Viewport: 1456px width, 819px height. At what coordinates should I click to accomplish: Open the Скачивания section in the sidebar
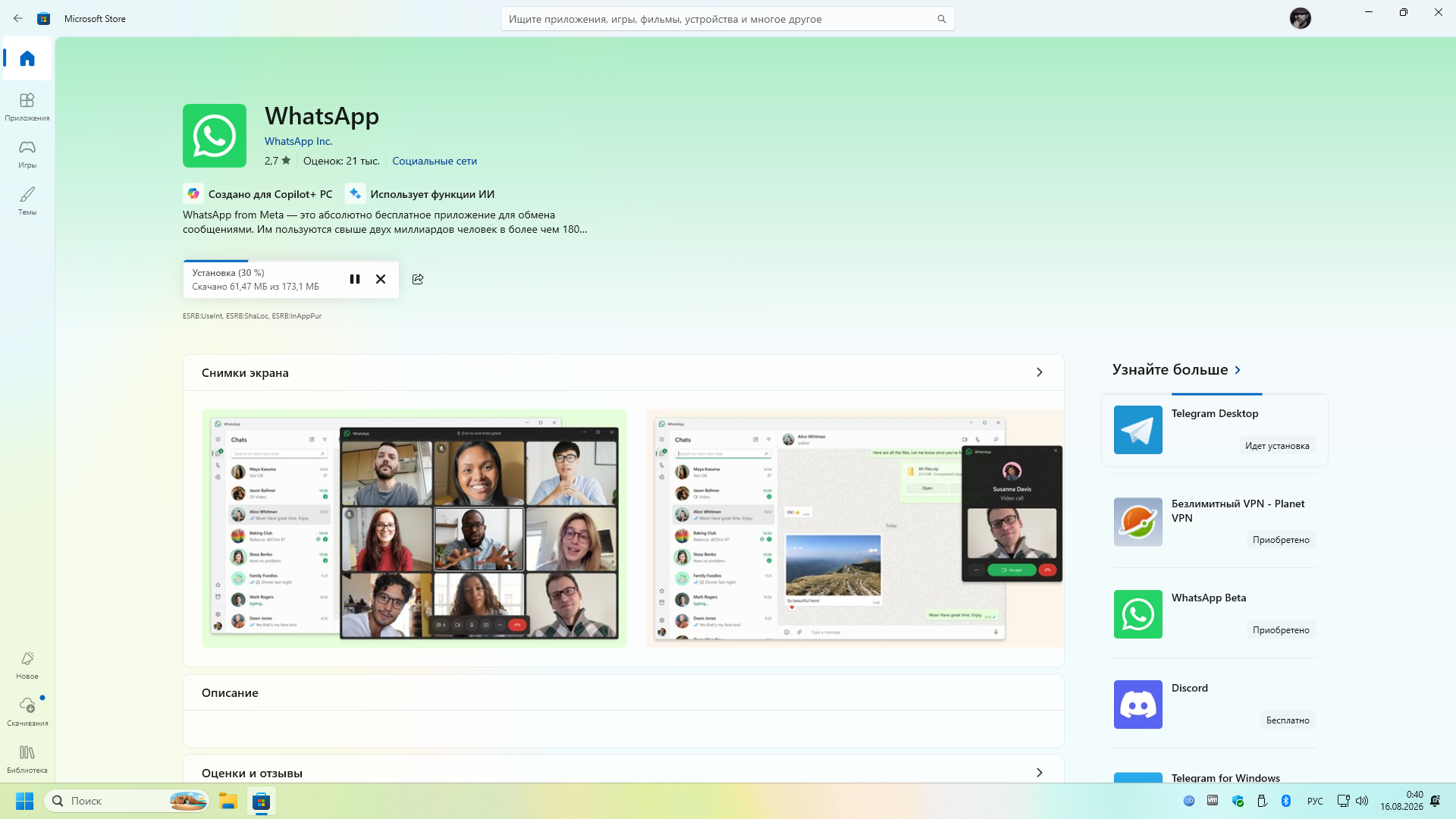pyautogui.click(x=27, y=711)
